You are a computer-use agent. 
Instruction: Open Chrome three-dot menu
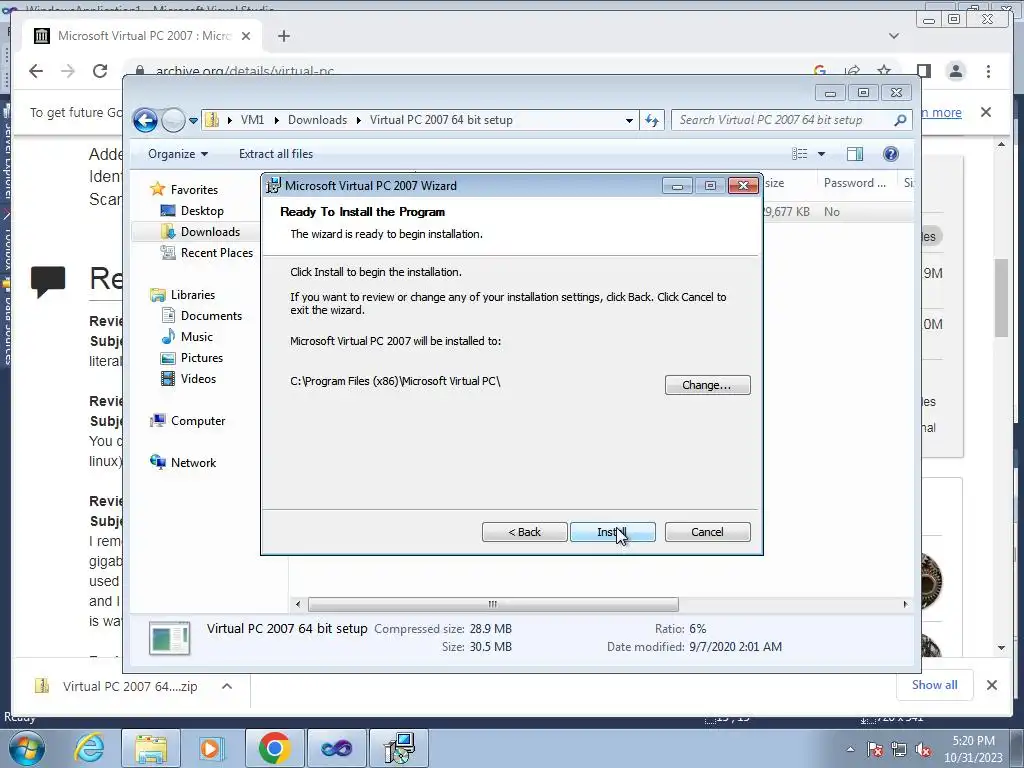pos(988,71)
